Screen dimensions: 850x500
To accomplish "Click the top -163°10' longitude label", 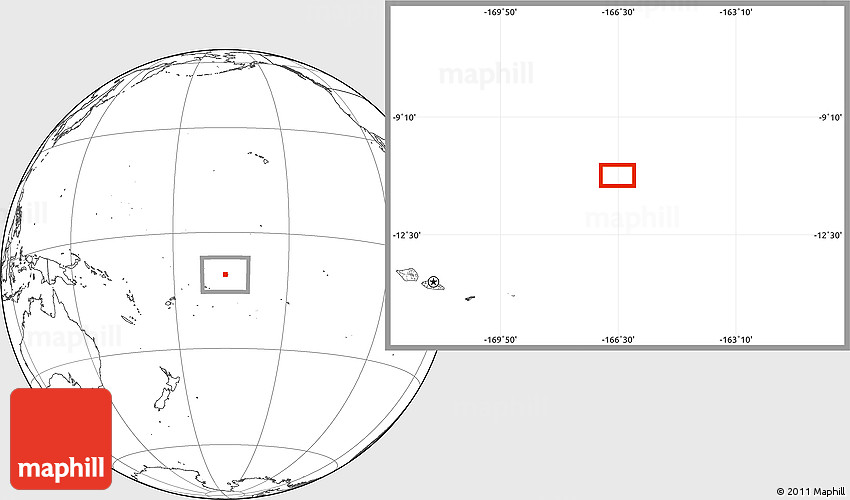I will click(736, 12).
